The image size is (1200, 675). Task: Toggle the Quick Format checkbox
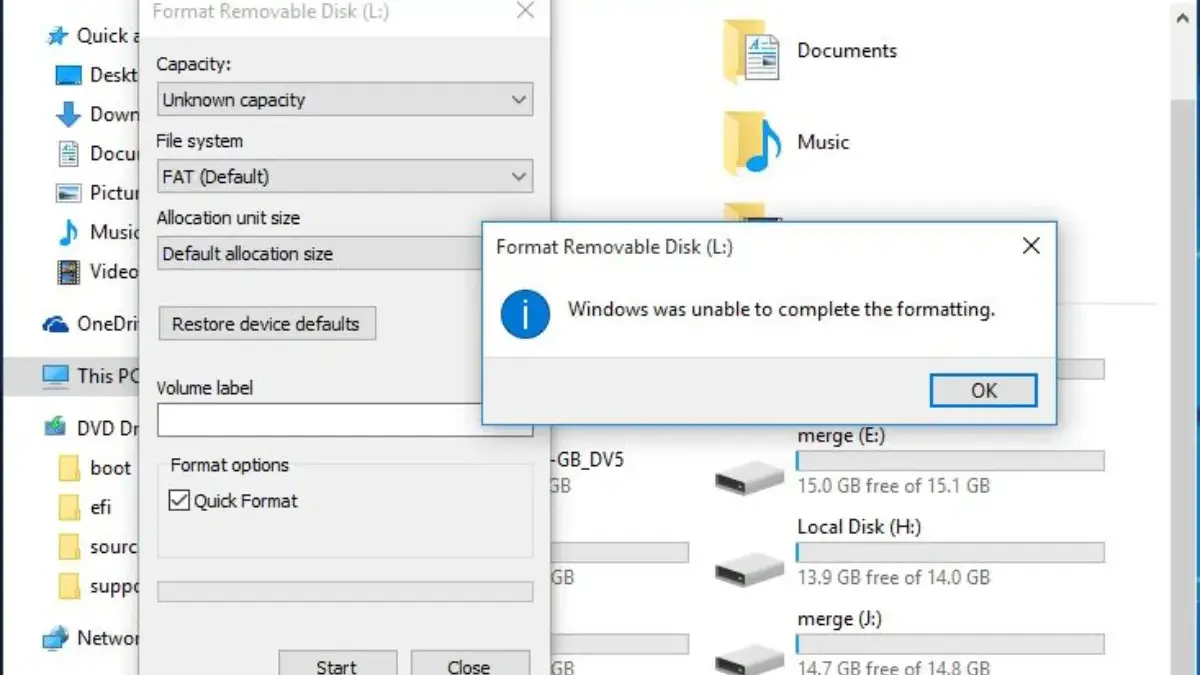(x=178, y=500)
